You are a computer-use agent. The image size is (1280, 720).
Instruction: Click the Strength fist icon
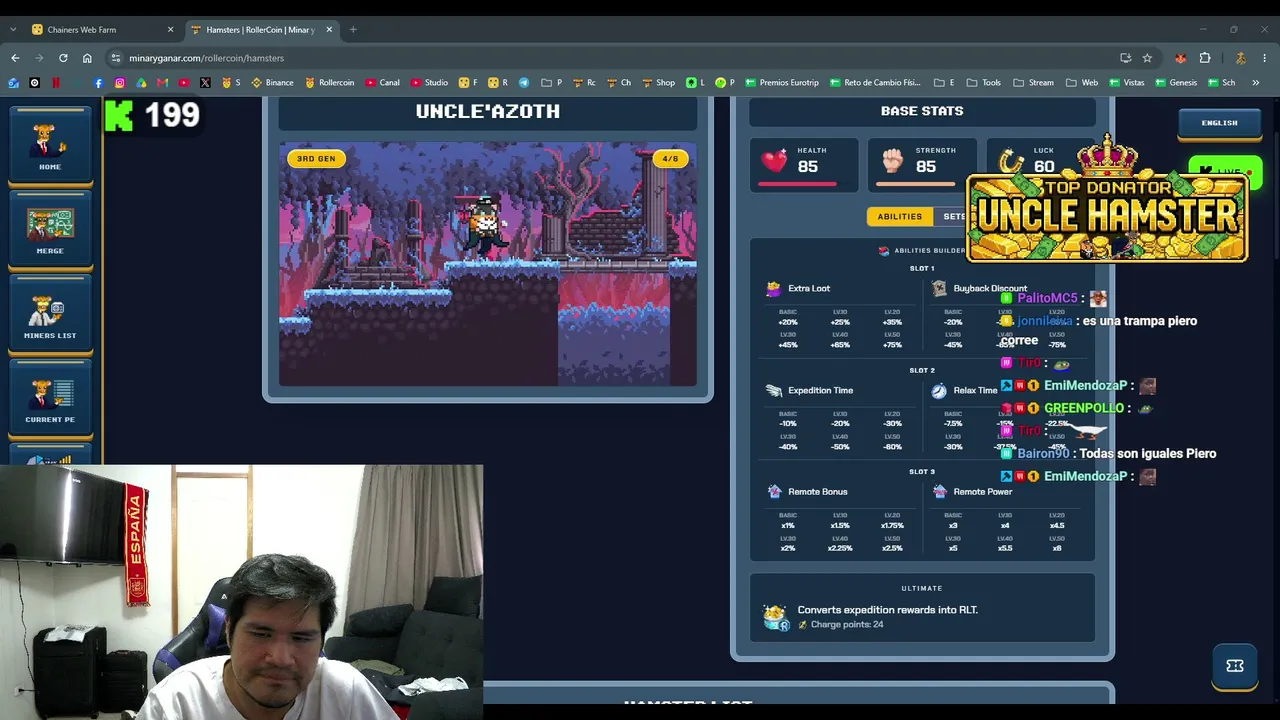(892, 160)
